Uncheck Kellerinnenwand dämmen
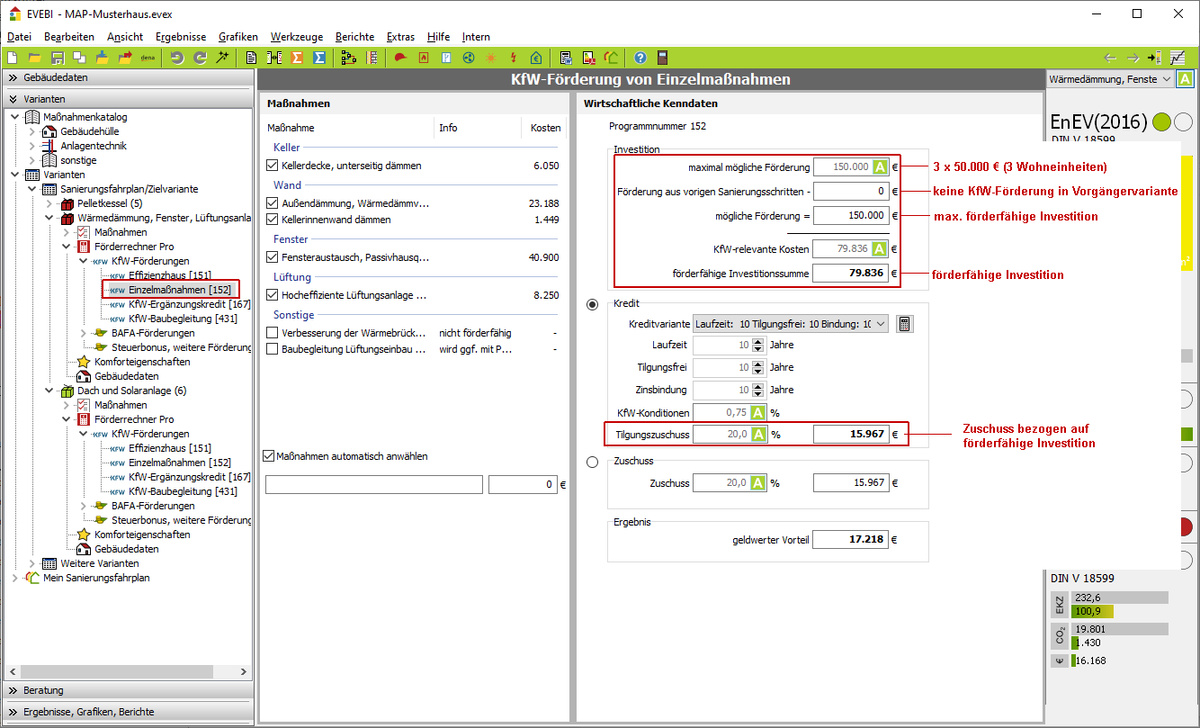This screenshot has width=1200, height=728. pos(273,219)
